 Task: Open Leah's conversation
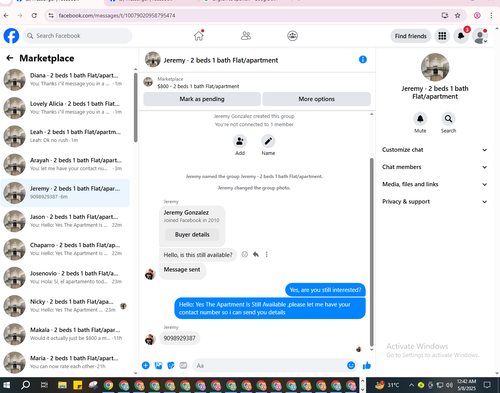65,136
